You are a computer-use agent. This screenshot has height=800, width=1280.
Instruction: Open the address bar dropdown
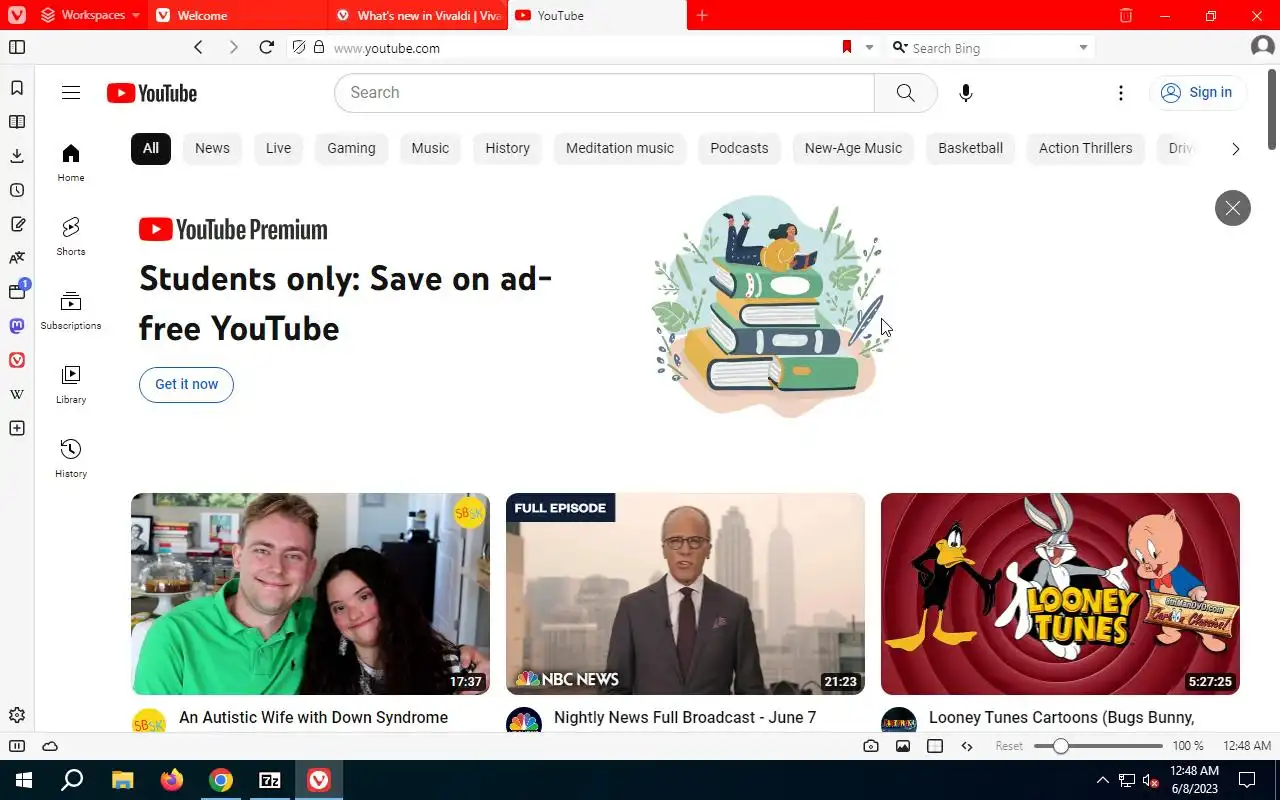point(869,47)
